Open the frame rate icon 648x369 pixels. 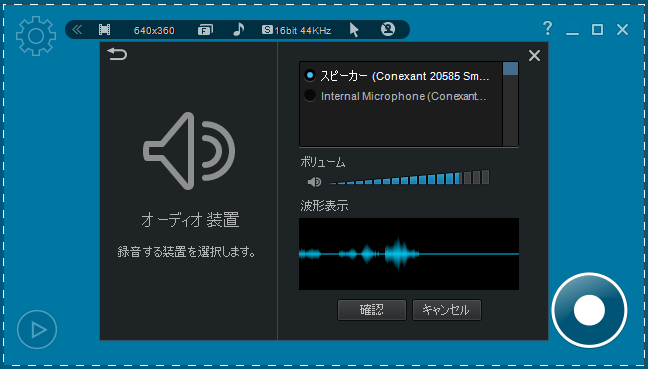coord(205,30)
